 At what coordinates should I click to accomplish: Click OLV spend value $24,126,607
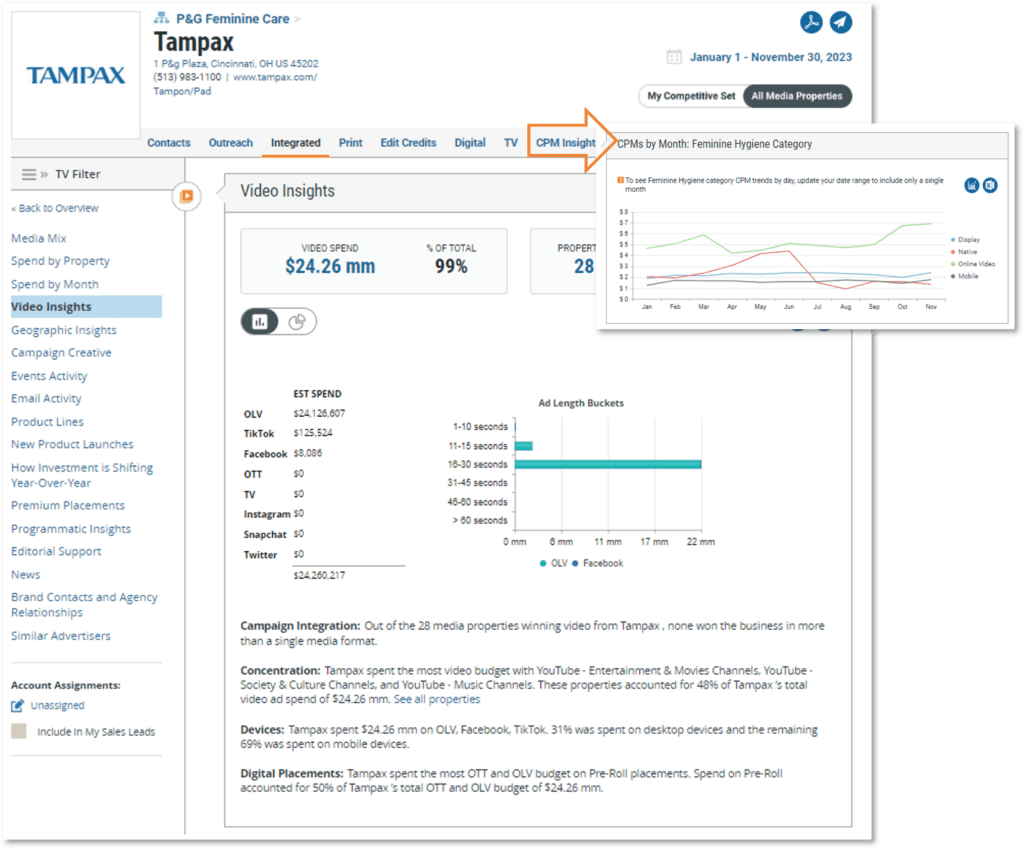pos(319,413)
